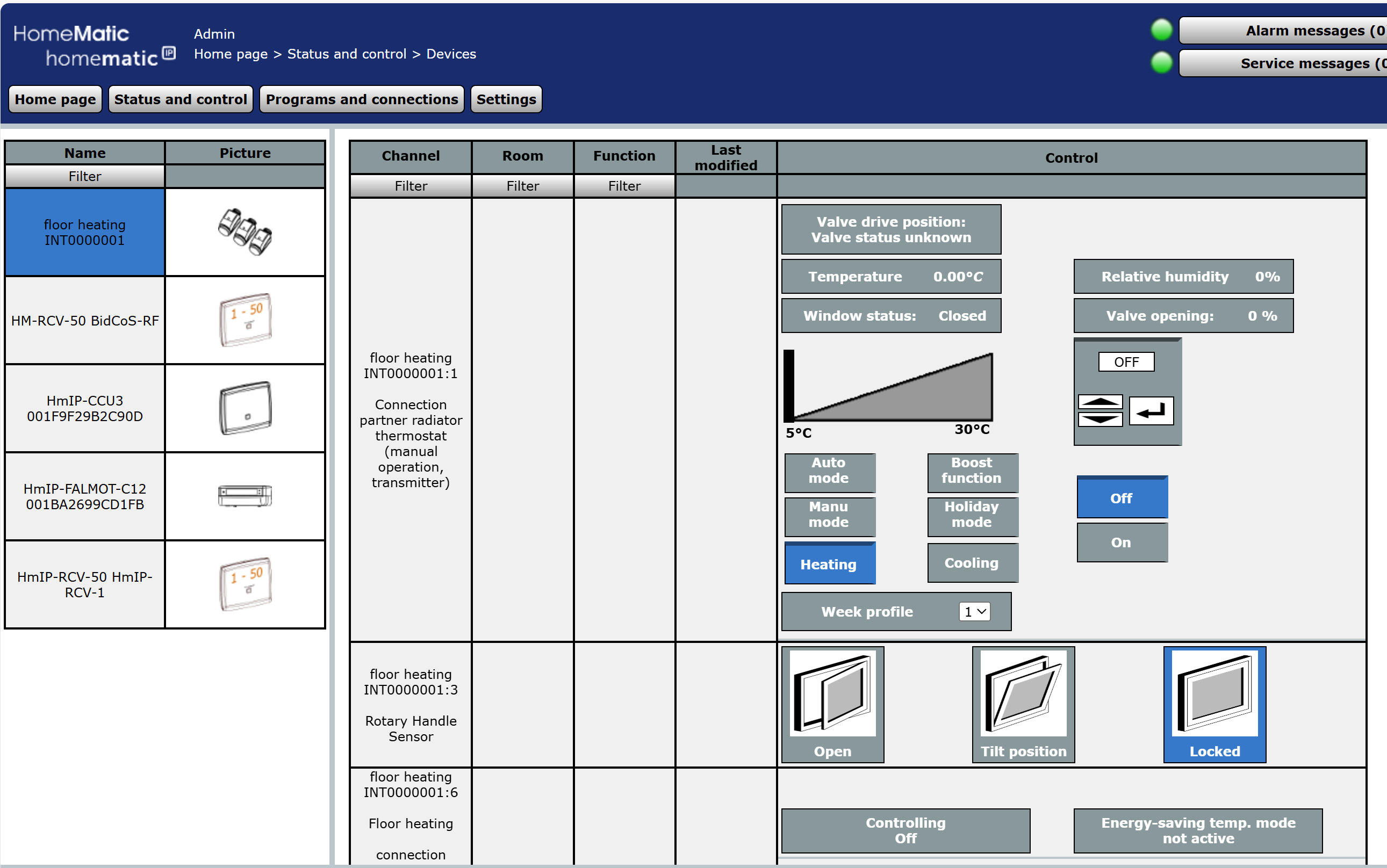
Task: Confirm temperature with the enter-arrow icon
Action: [1151, 411]
